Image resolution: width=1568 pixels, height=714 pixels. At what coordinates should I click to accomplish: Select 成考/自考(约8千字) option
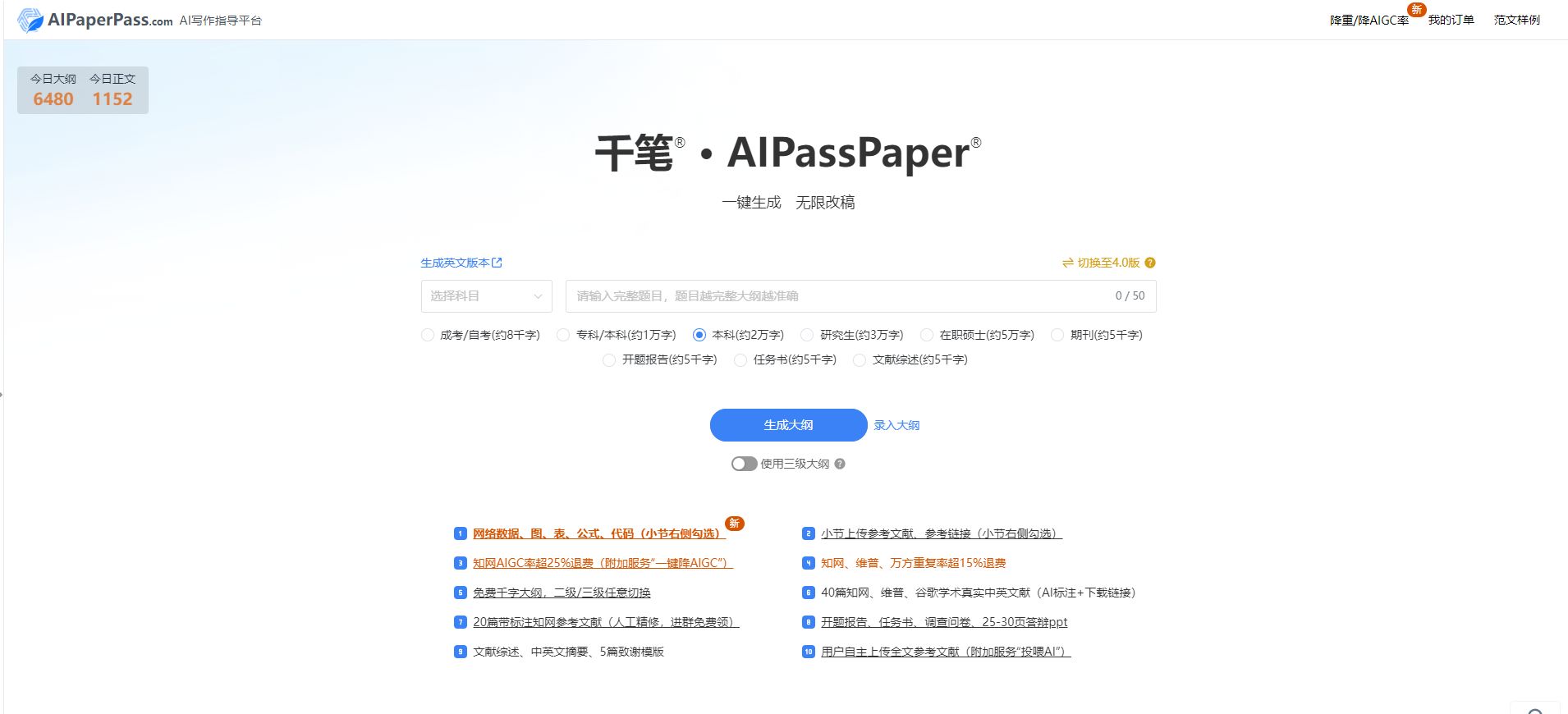point(480,335)
